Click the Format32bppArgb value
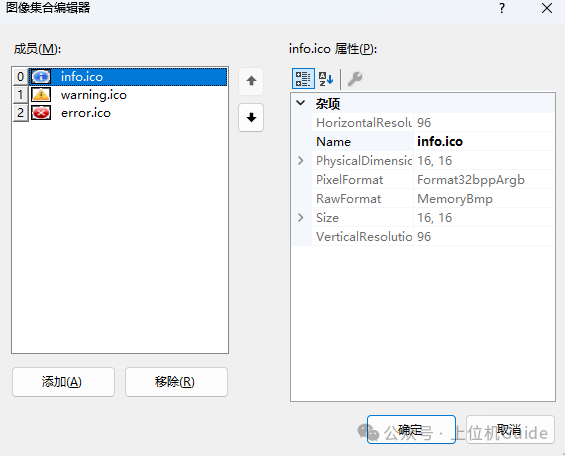Image resolution: width=565 pixels, height=456 pixels. (471, 180)
